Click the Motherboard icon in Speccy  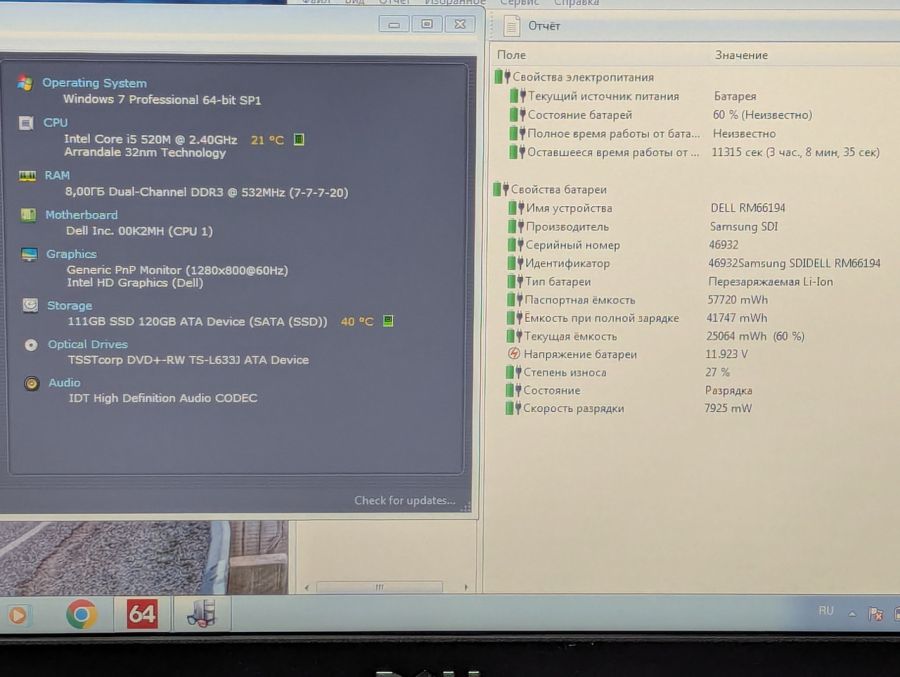click(28, 215)
